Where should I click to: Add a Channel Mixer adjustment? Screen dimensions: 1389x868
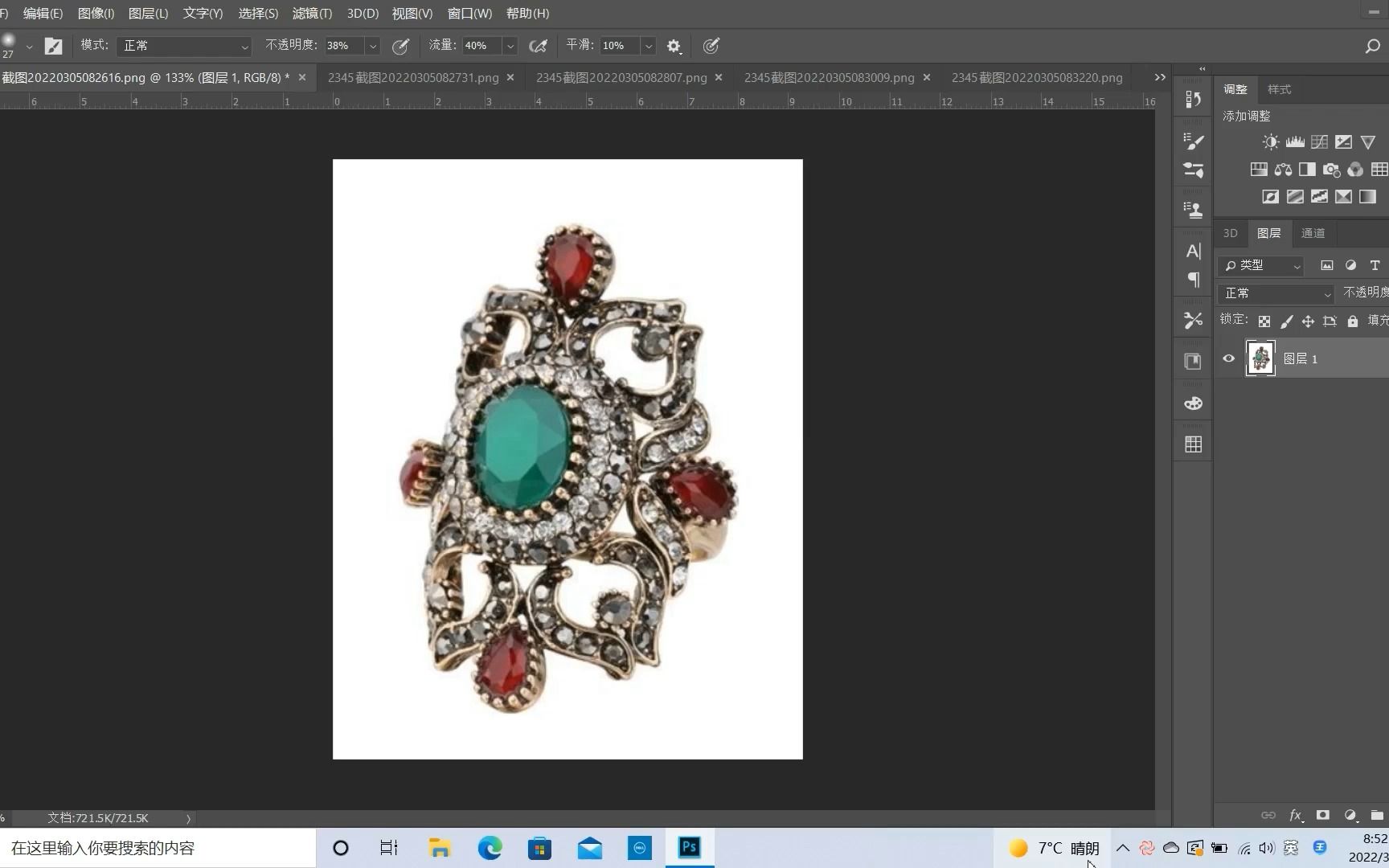1355,170
